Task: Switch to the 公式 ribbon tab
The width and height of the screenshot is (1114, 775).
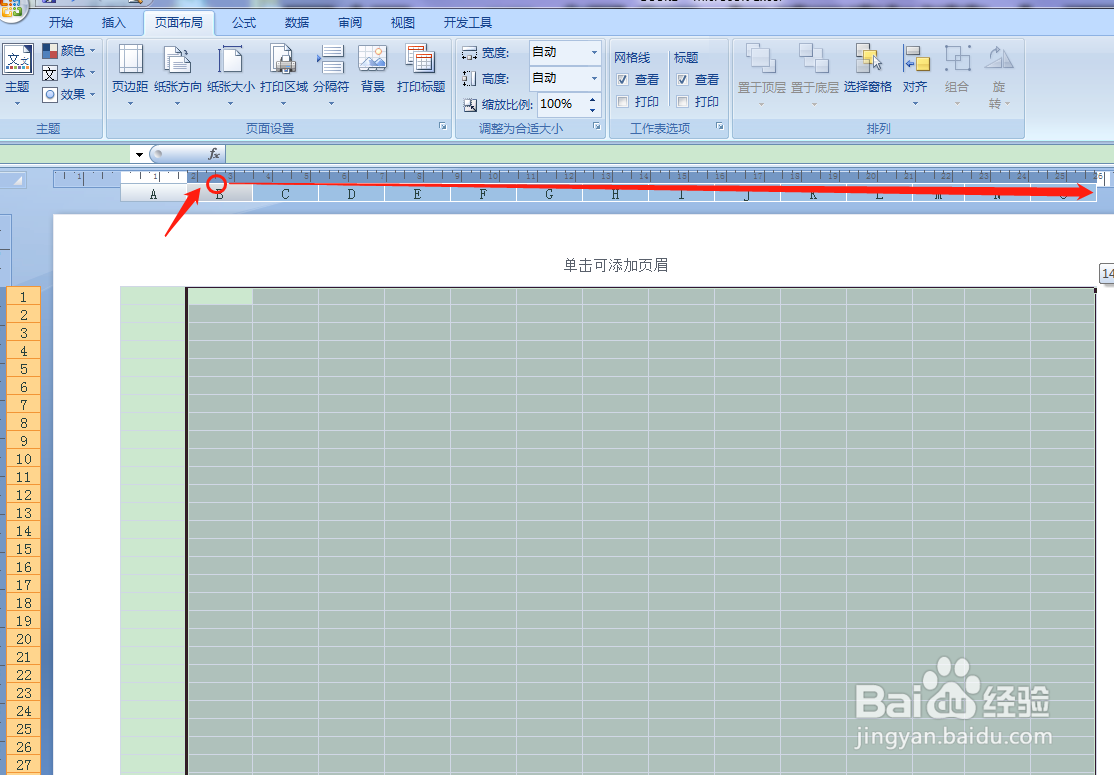Action: click(x=243, y=21)
